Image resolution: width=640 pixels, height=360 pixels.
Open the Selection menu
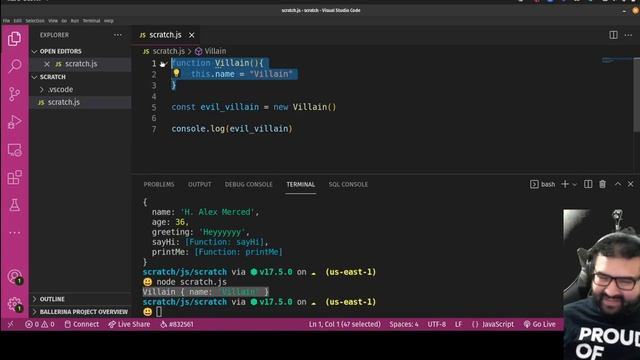click(35, 21)
